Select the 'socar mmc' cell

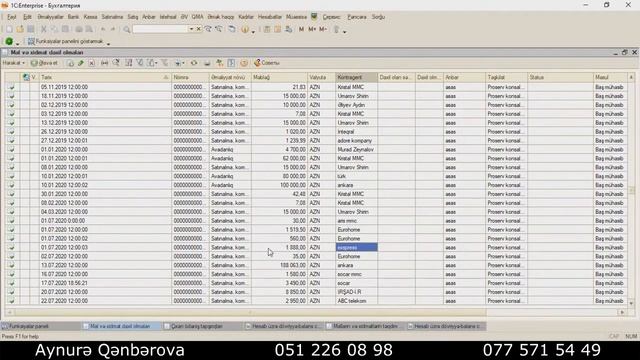[x=356, y=275]
